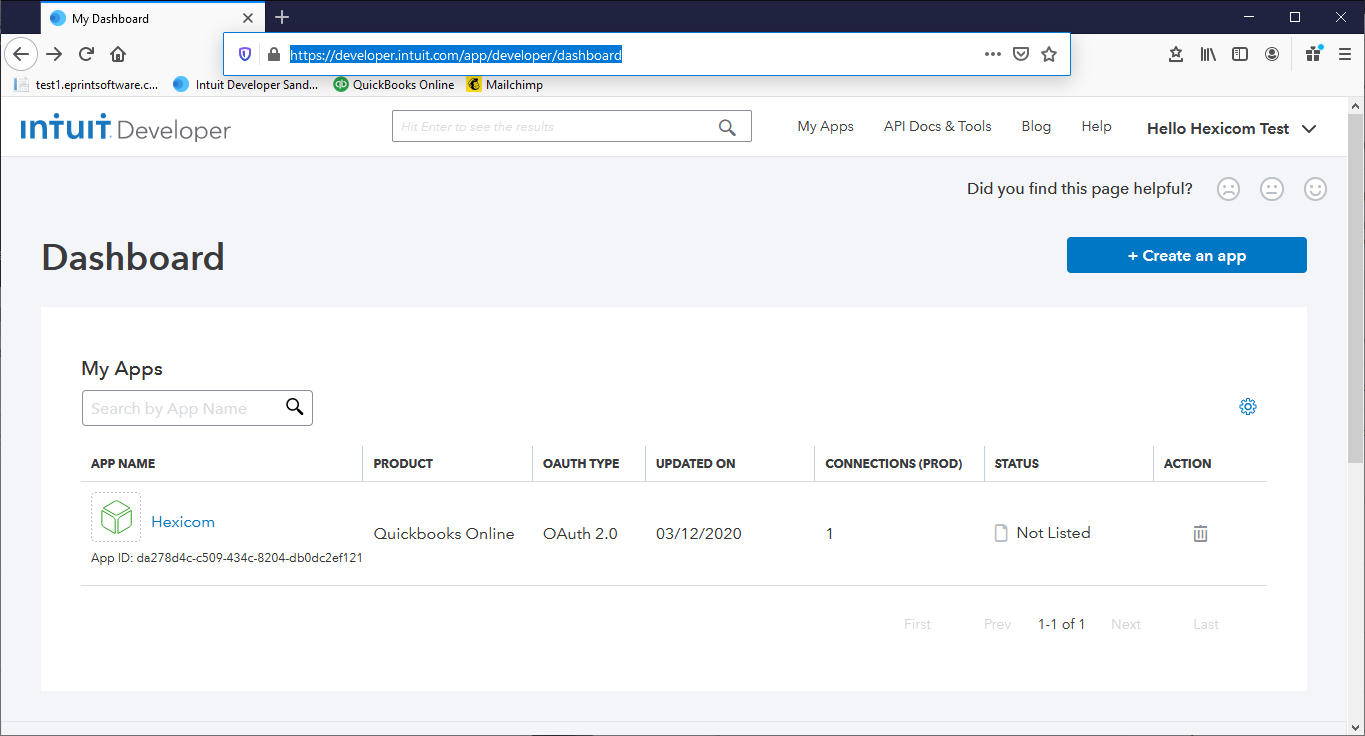
Task: Go back using the browser back arrow
Action: [22, 54]
